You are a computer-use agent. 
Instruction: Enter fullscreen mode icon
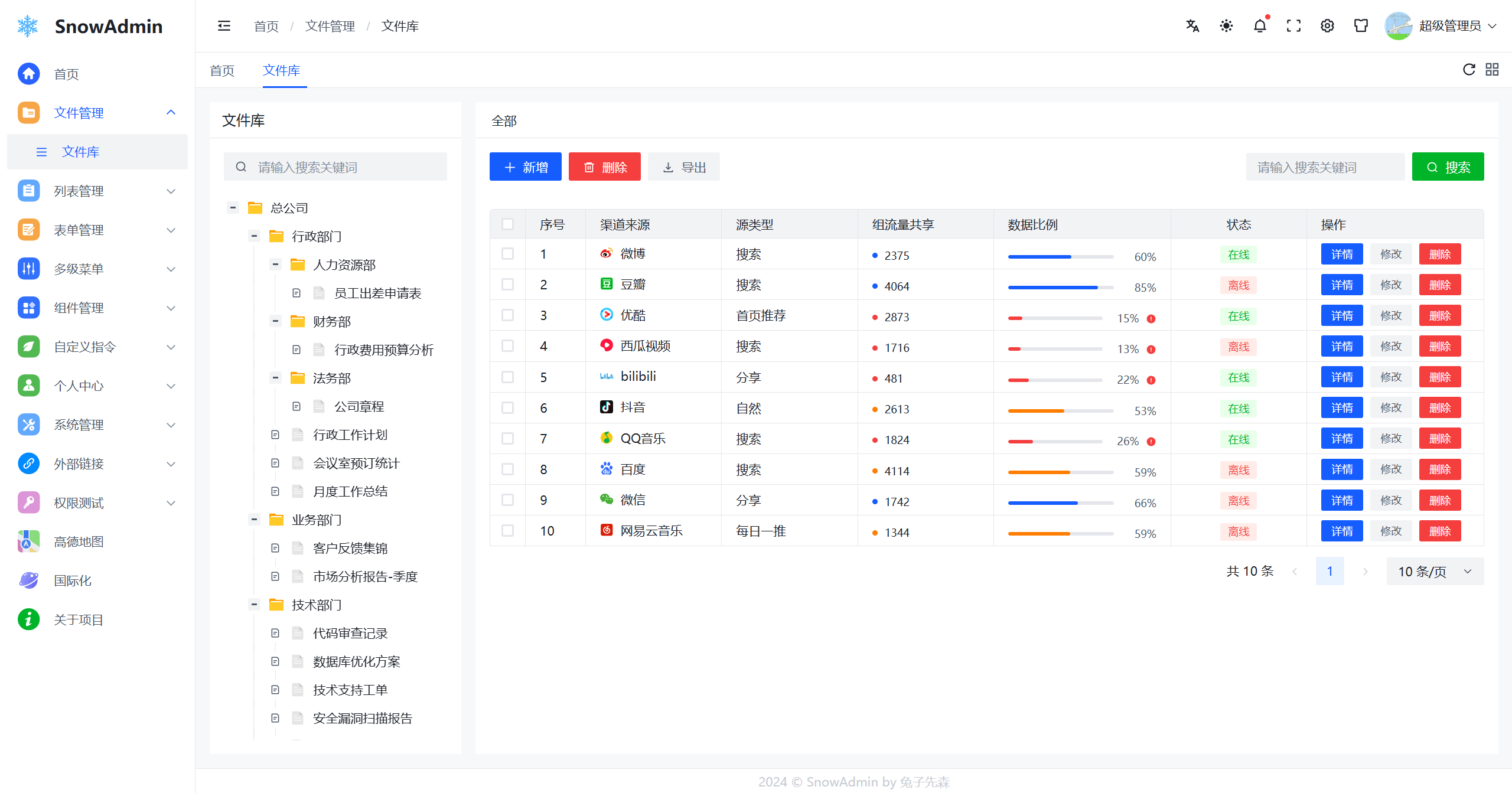1293,26
